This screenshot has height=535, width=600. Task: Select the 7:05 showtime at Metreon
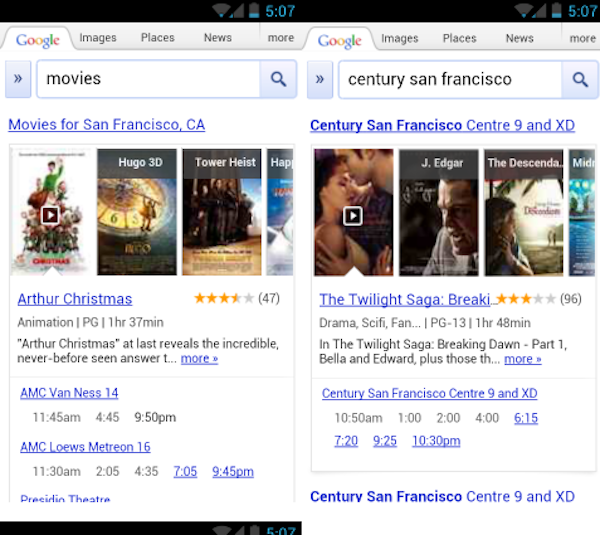185,471
